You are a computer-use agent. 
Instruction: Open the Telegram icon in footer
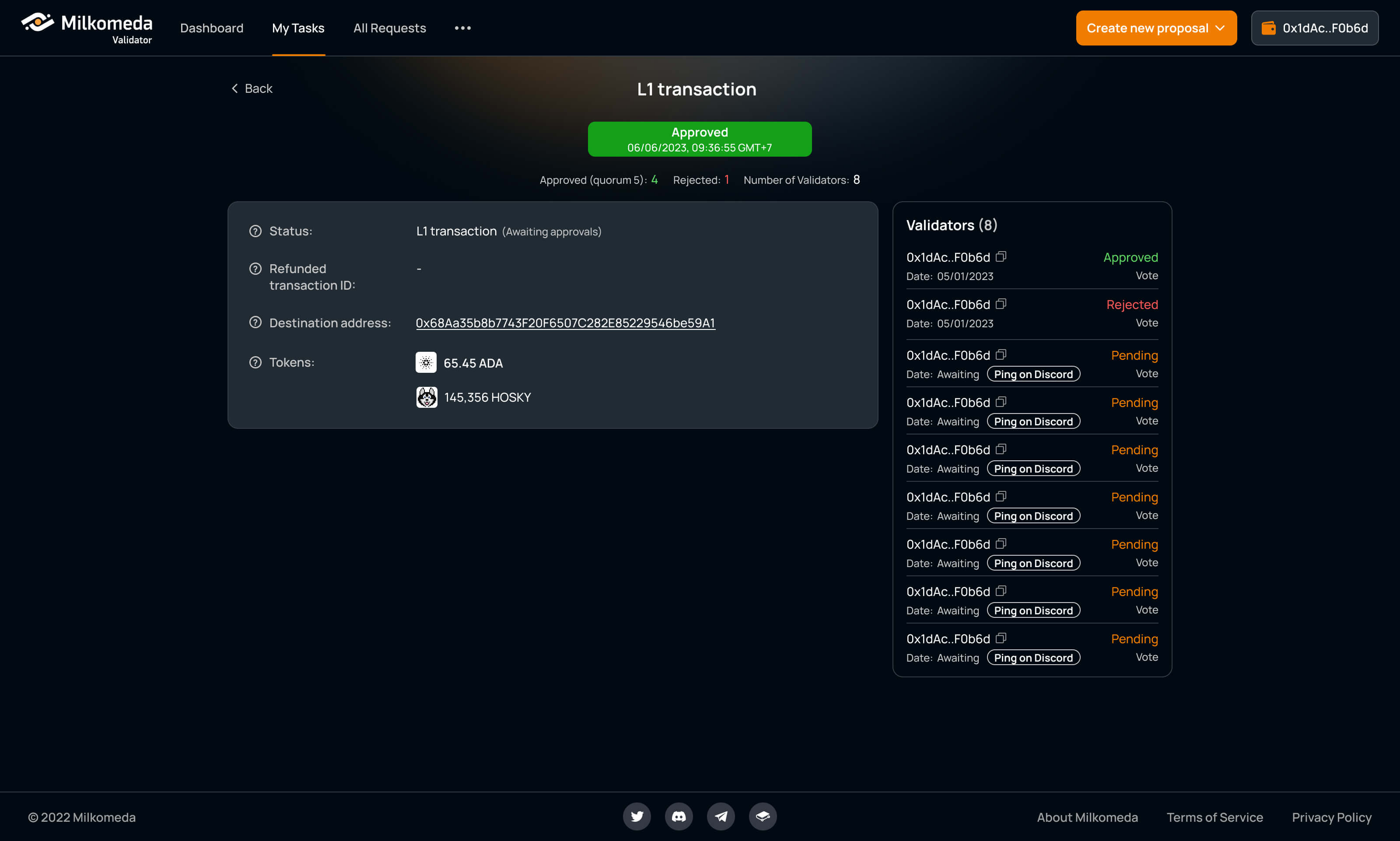click(x=721, y=816)
